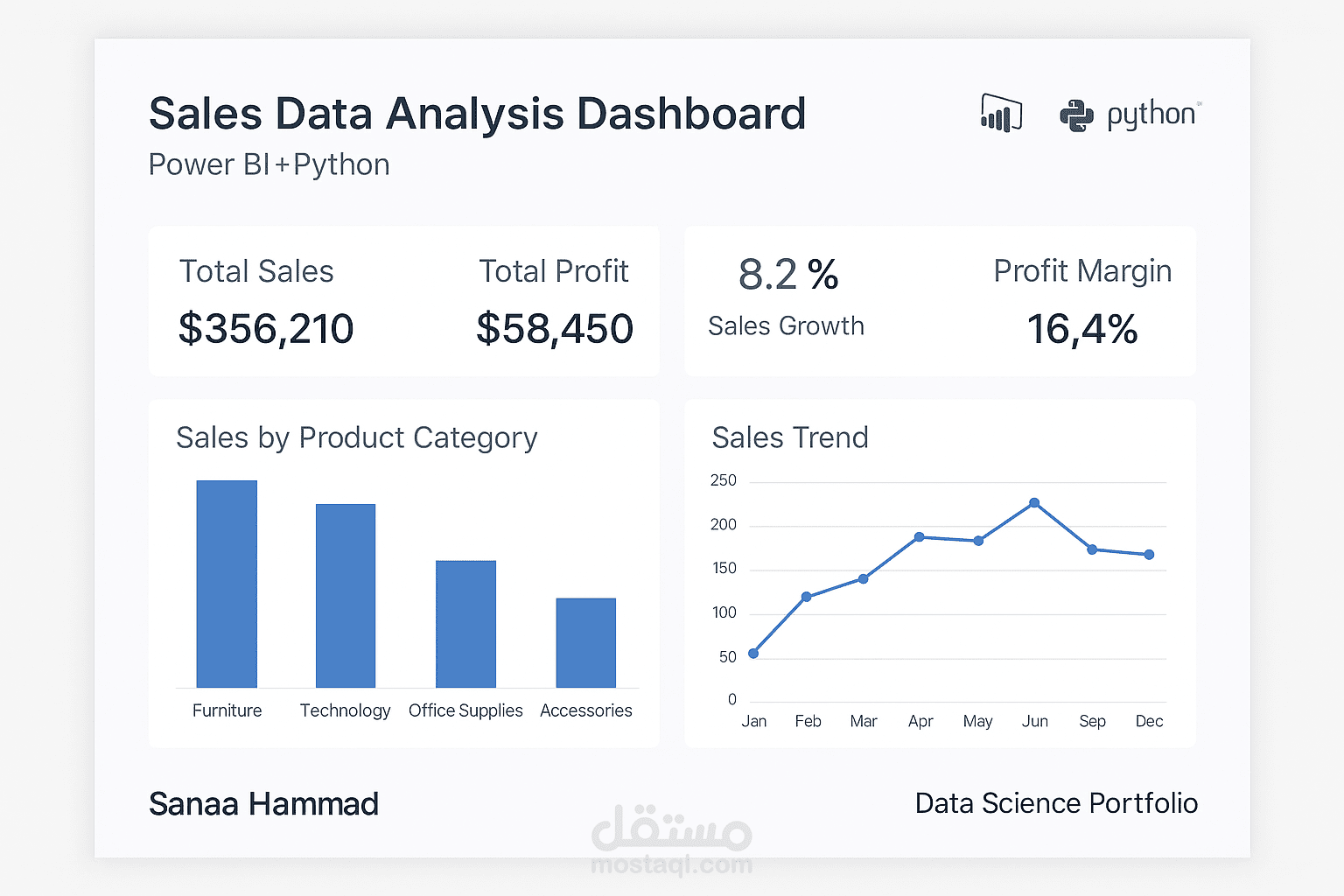The width and height of the screenshot is (1344, 896).
Task: Click the Jan data point on Sales Trend
Action: click(753, 653)
